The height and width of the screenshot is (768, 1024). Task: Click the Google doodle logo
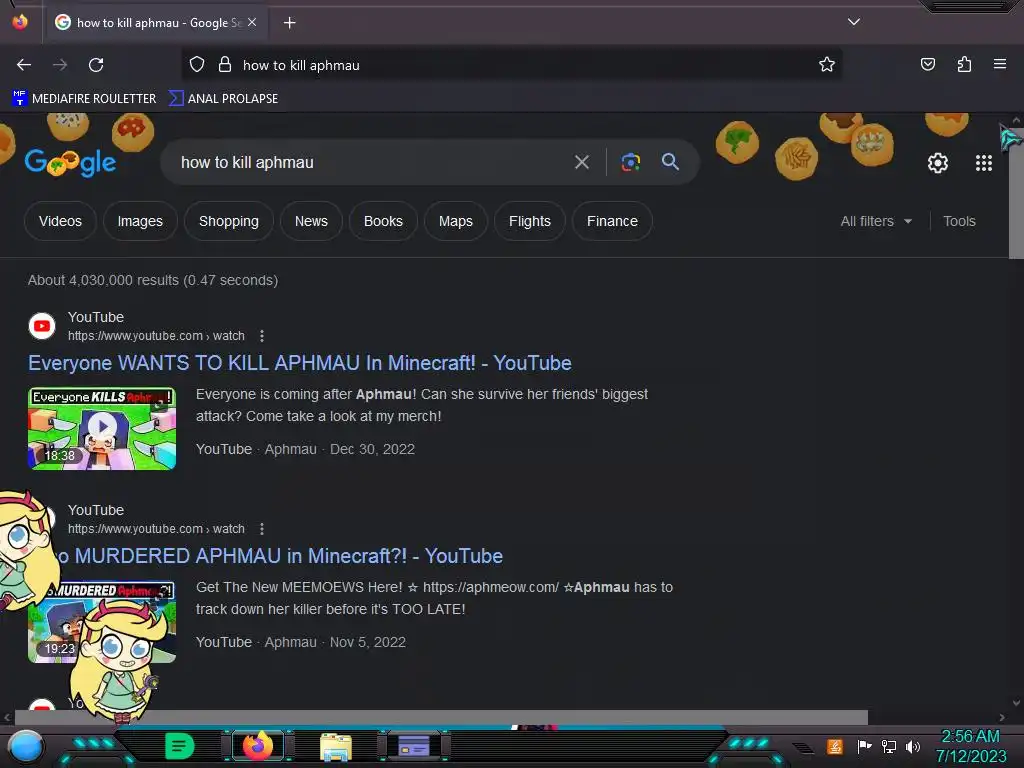71,162
